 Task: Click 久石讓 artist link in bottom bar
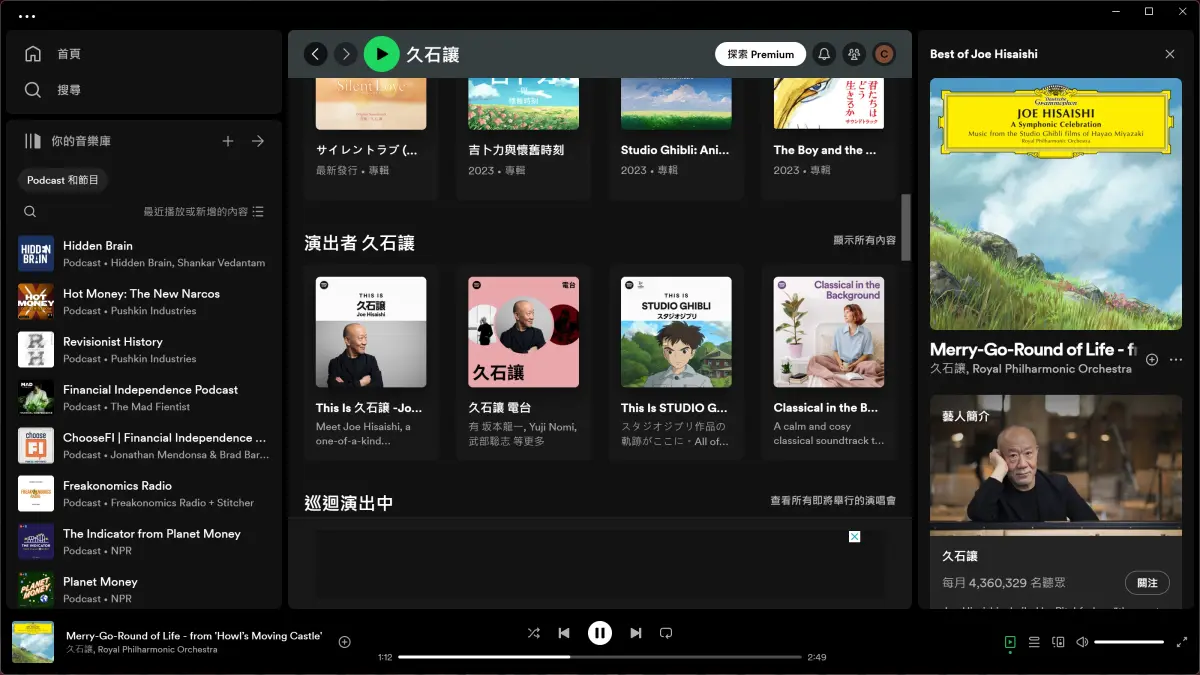[79, 650]
